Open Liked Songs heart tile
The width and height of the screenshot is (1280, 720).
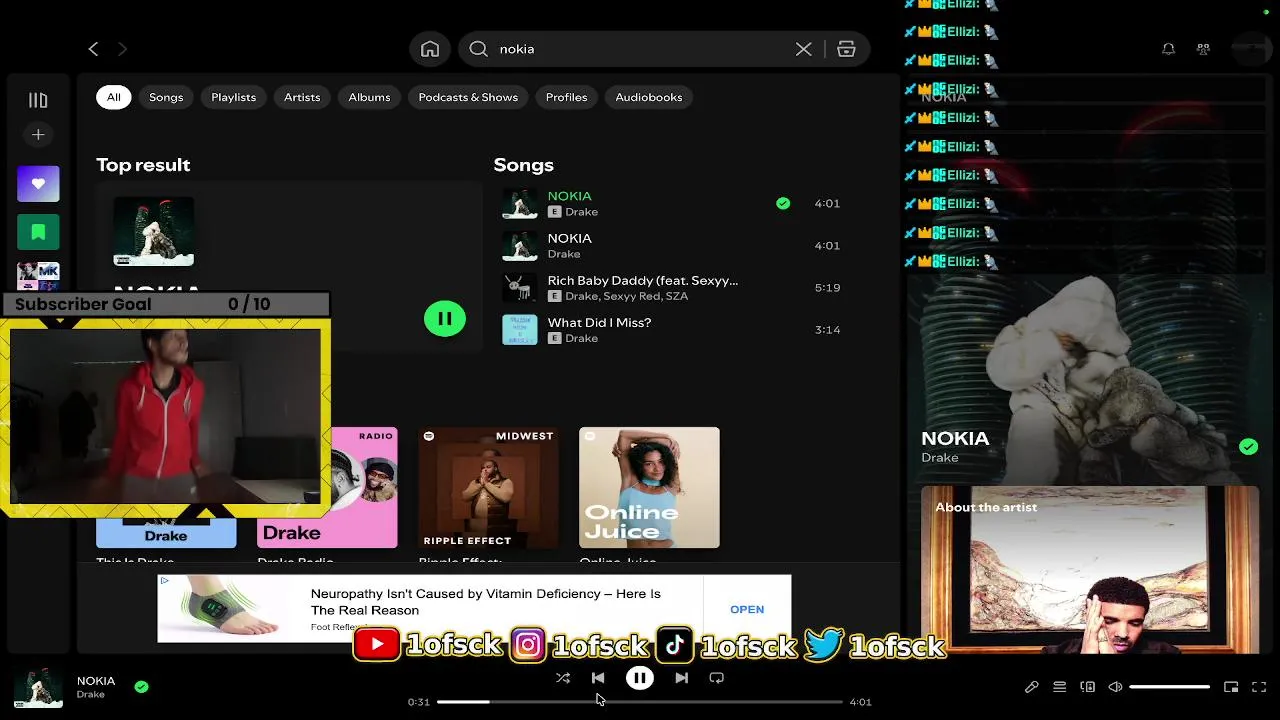tap(38, 184)
